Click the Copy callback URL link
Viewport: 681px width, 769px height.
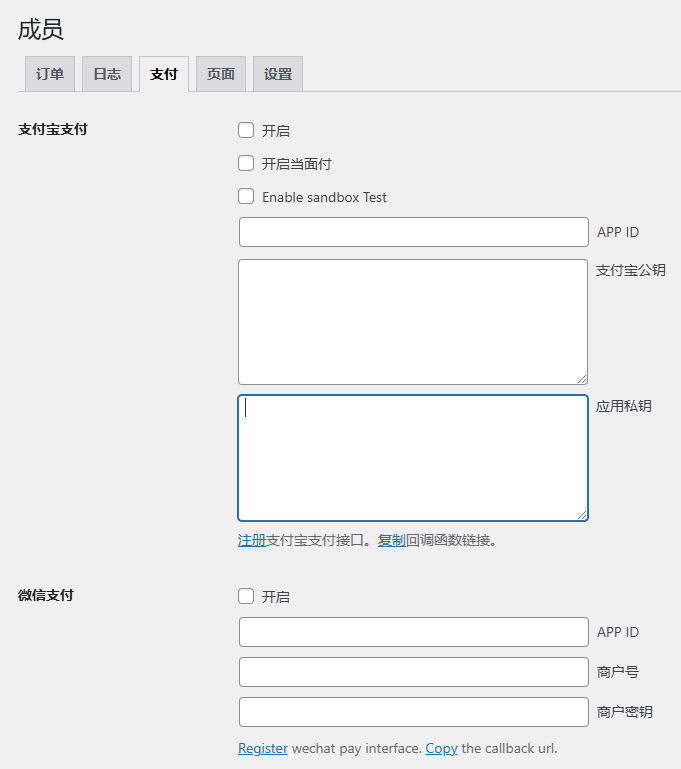tap(441, 748)
